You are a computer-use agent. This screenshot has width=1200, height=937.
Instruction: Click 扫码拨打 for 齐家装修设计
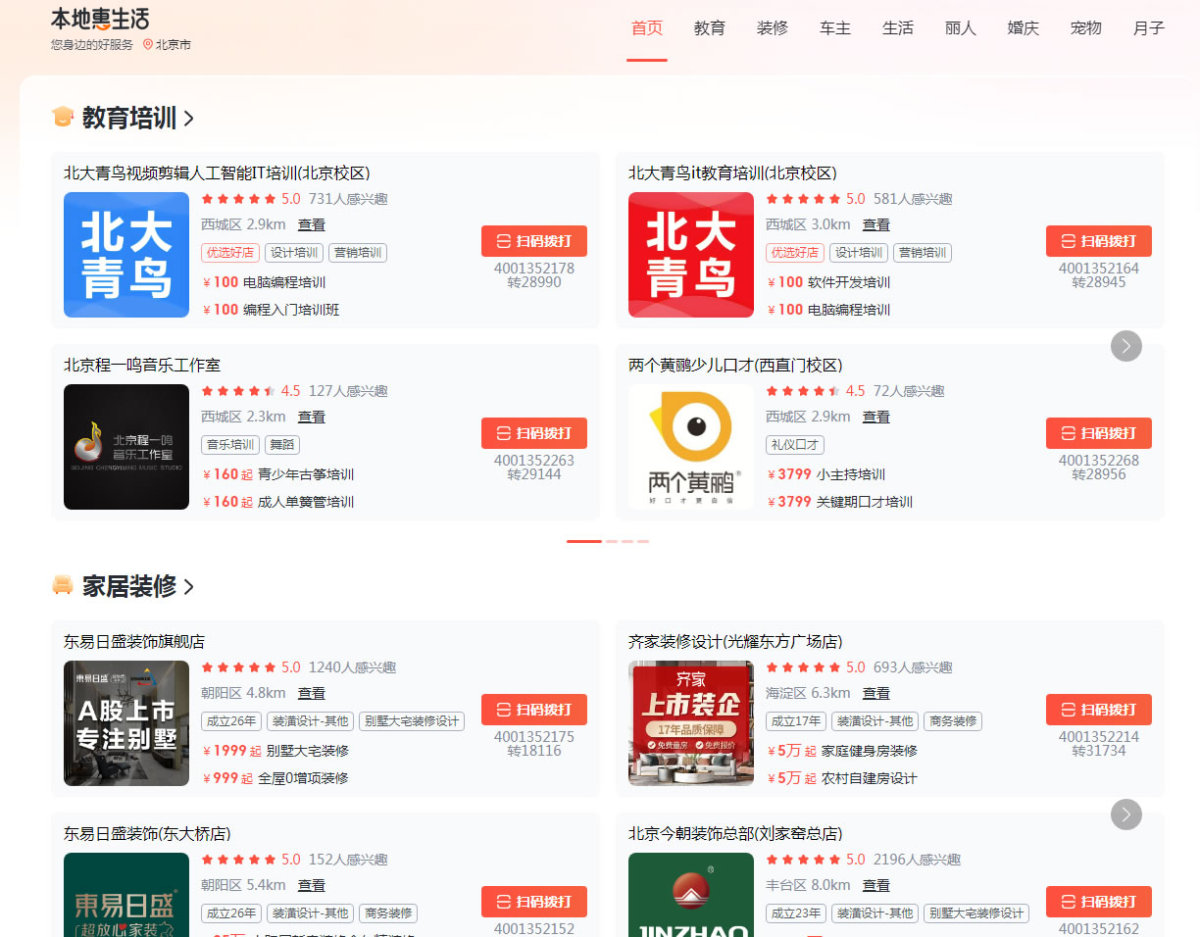(1099, 709)
